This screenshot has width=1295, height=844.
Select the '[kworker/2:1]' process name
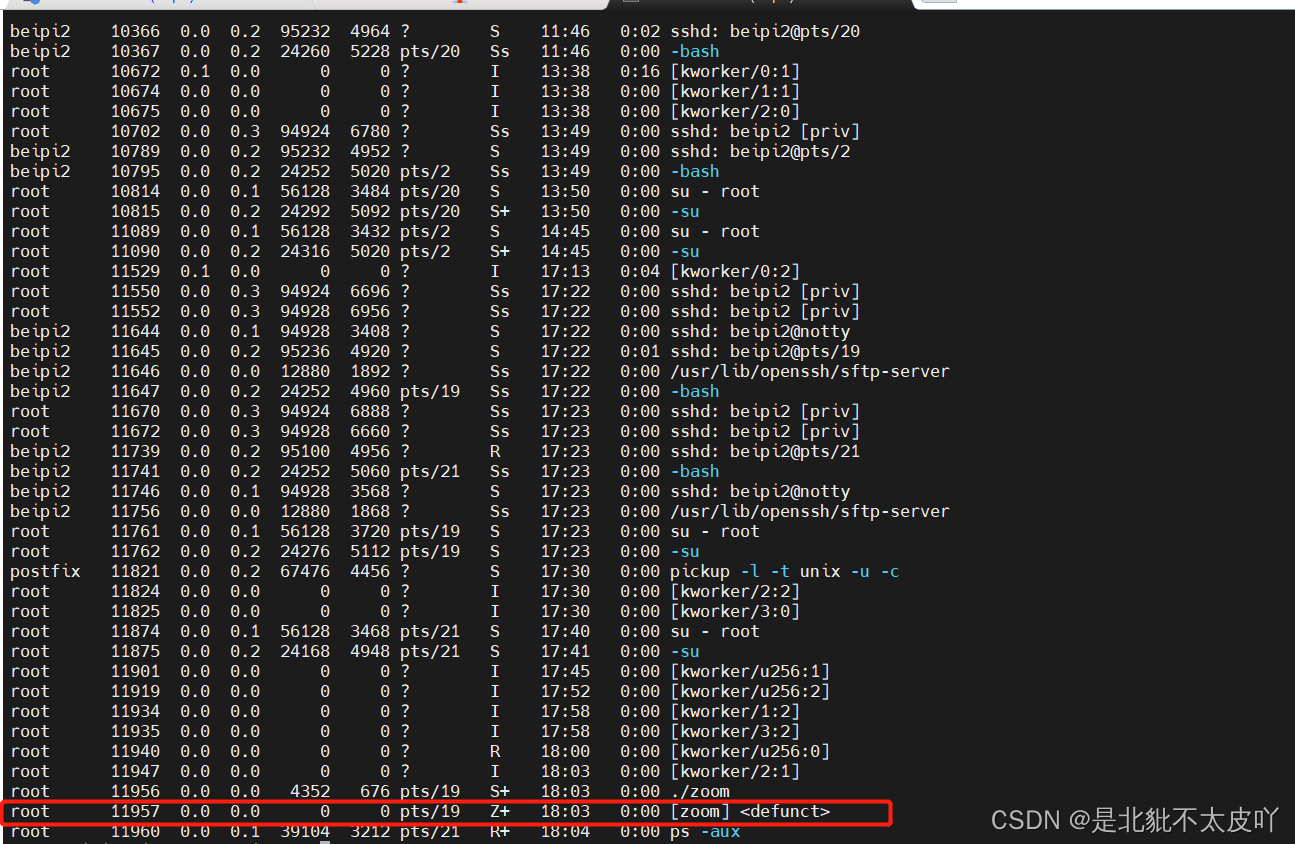tap(735, 771)
